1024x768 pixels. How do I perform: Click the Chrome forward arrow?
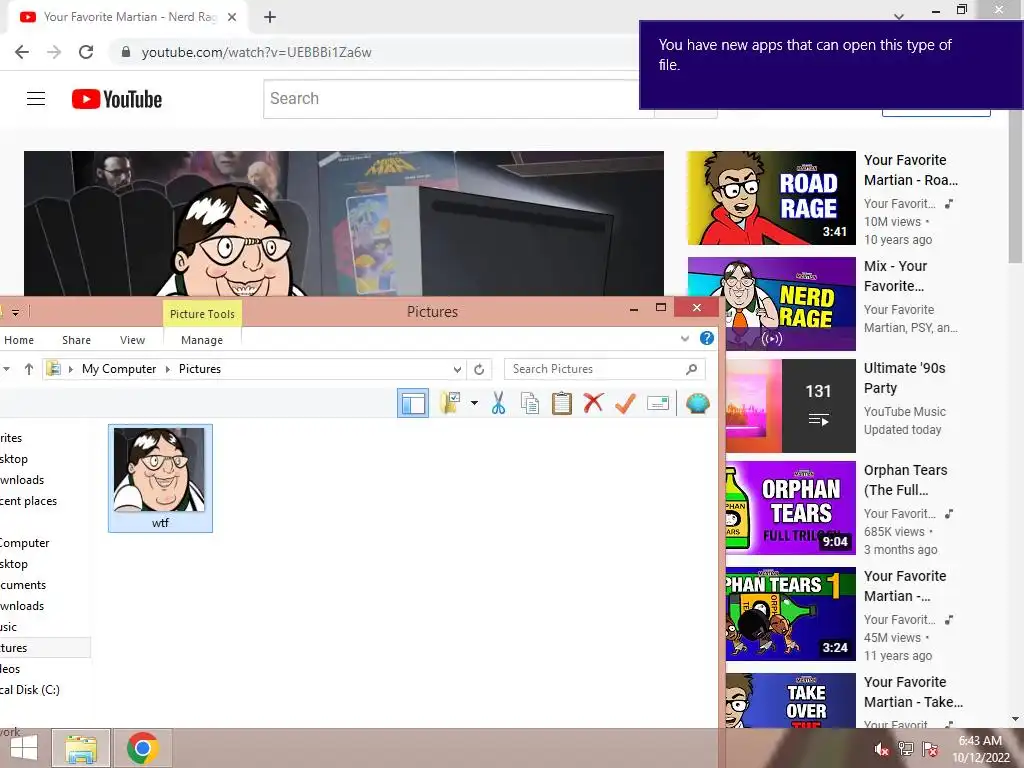54,52
